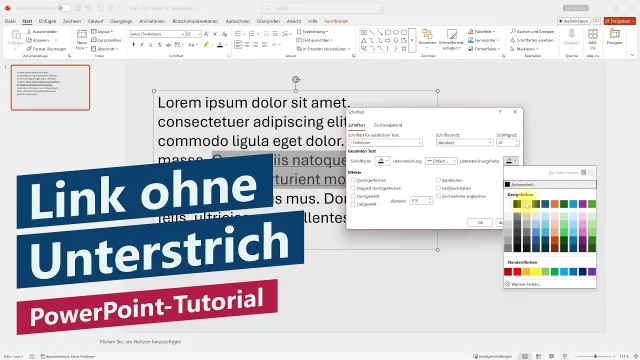This screenshot has height=360, width=640.
Task: Click the Increase font size icon
Action: (x=207, y=34)
